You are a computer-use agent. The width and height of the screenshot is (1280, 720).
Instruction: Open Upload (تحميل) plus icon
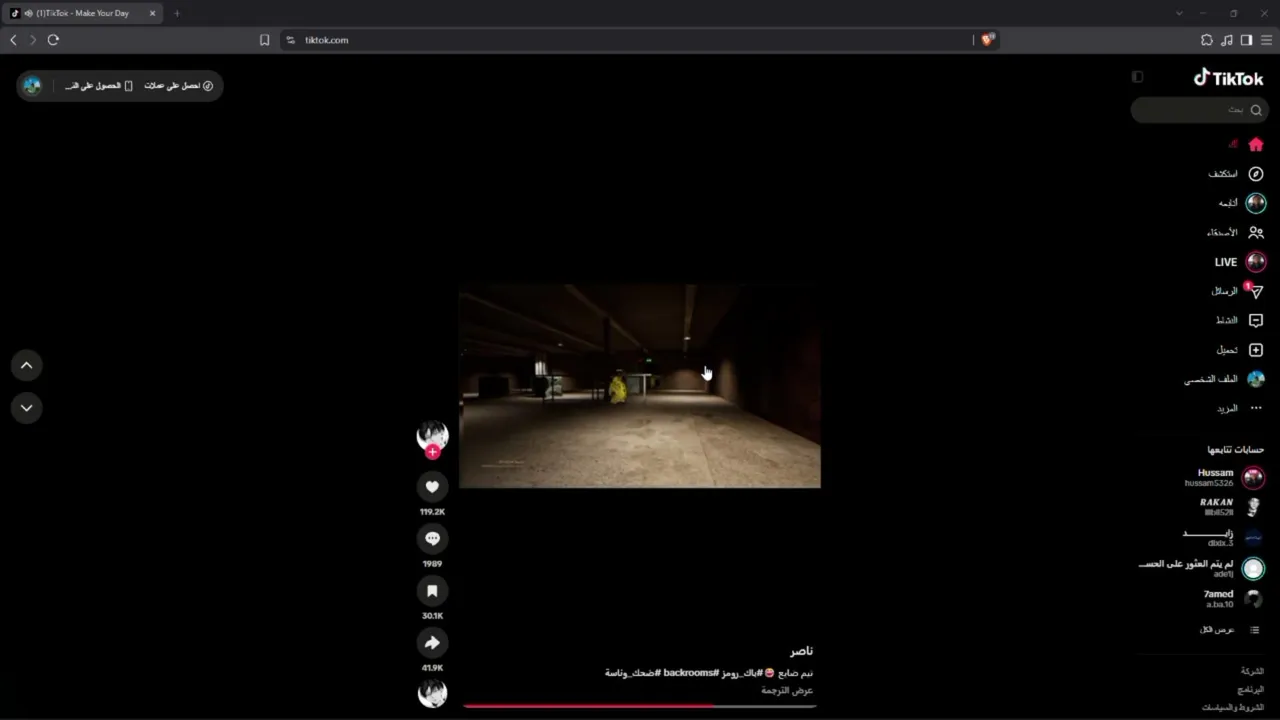tap(1256, 350)
